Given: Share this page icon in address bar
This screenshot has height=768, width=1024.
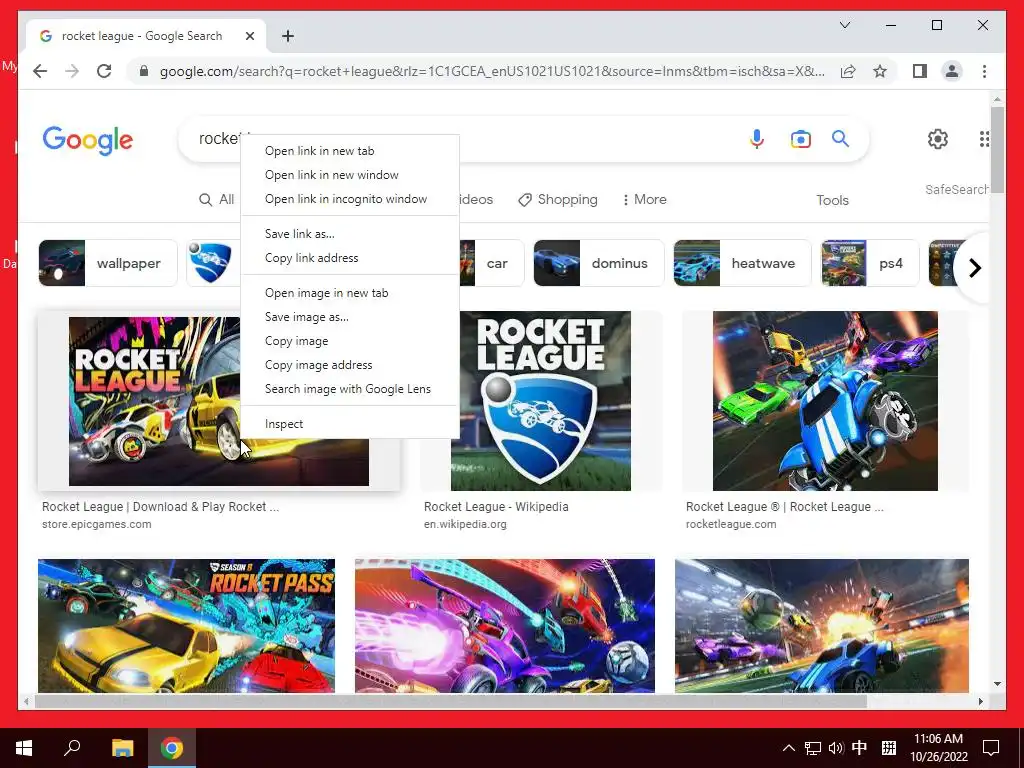Looking at the screenshot, I should pyautogui.click(x=848, y=71).
